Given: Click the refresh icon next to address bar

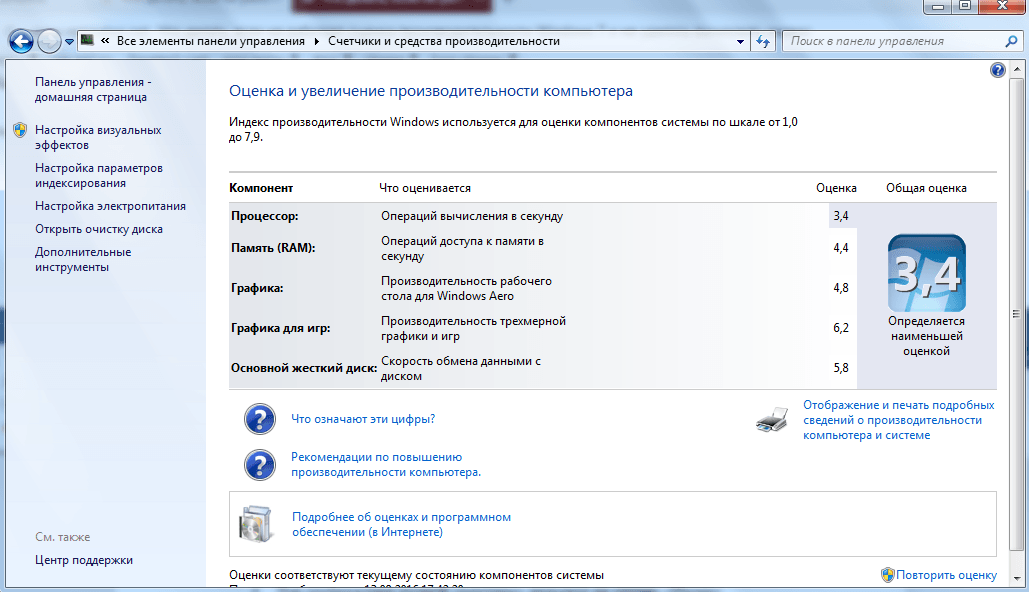Looking at the screenshot, I should coord(764,42).
